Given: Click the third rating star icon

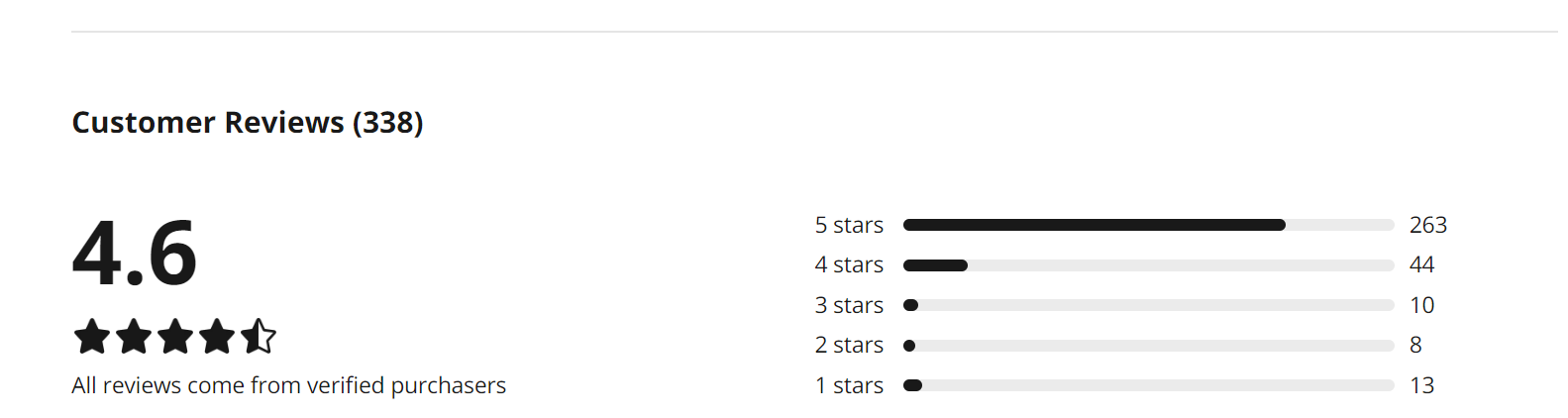Looking at the screenshot, I should point(175,337).
